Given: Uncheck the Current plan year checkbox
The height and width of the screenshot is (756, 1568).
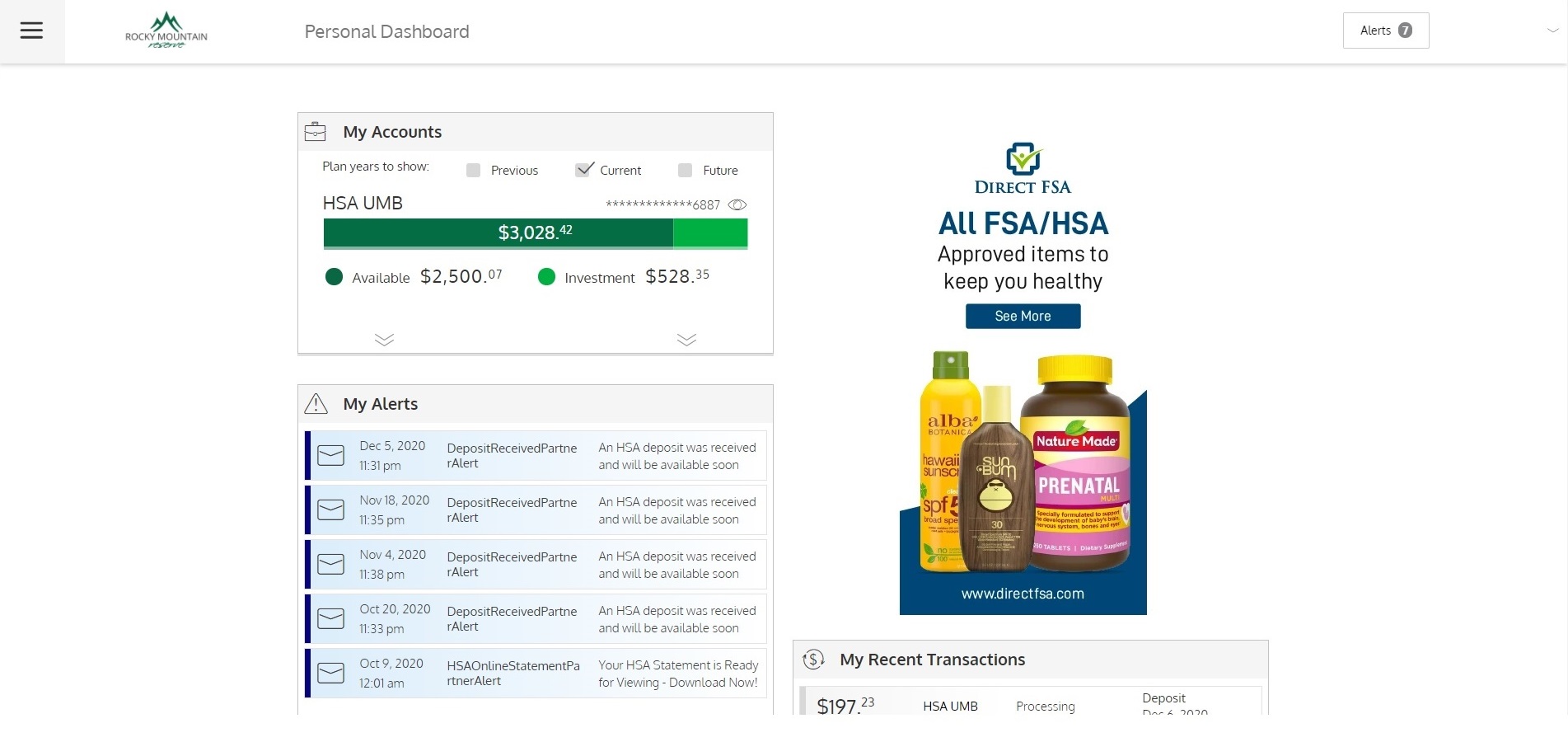Looking at the screenshot, I should 584,170.
